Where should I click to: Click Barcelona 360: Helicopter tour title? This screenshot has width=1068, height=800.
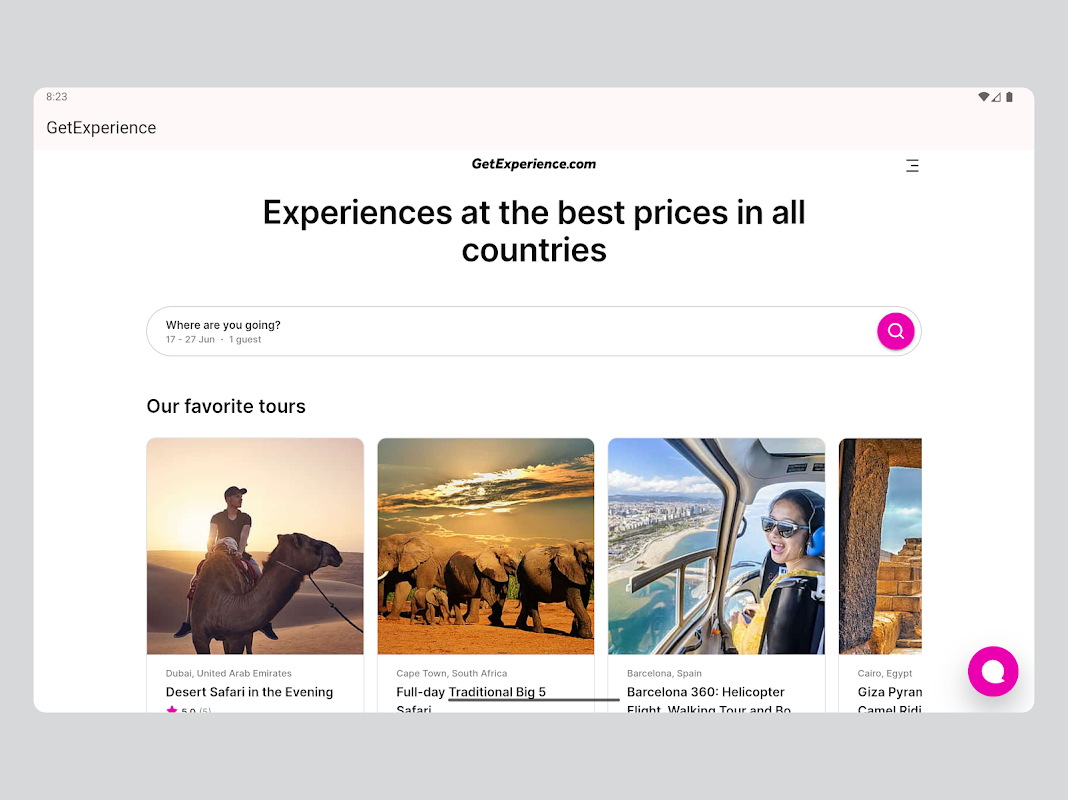click(x=708, y=699)
